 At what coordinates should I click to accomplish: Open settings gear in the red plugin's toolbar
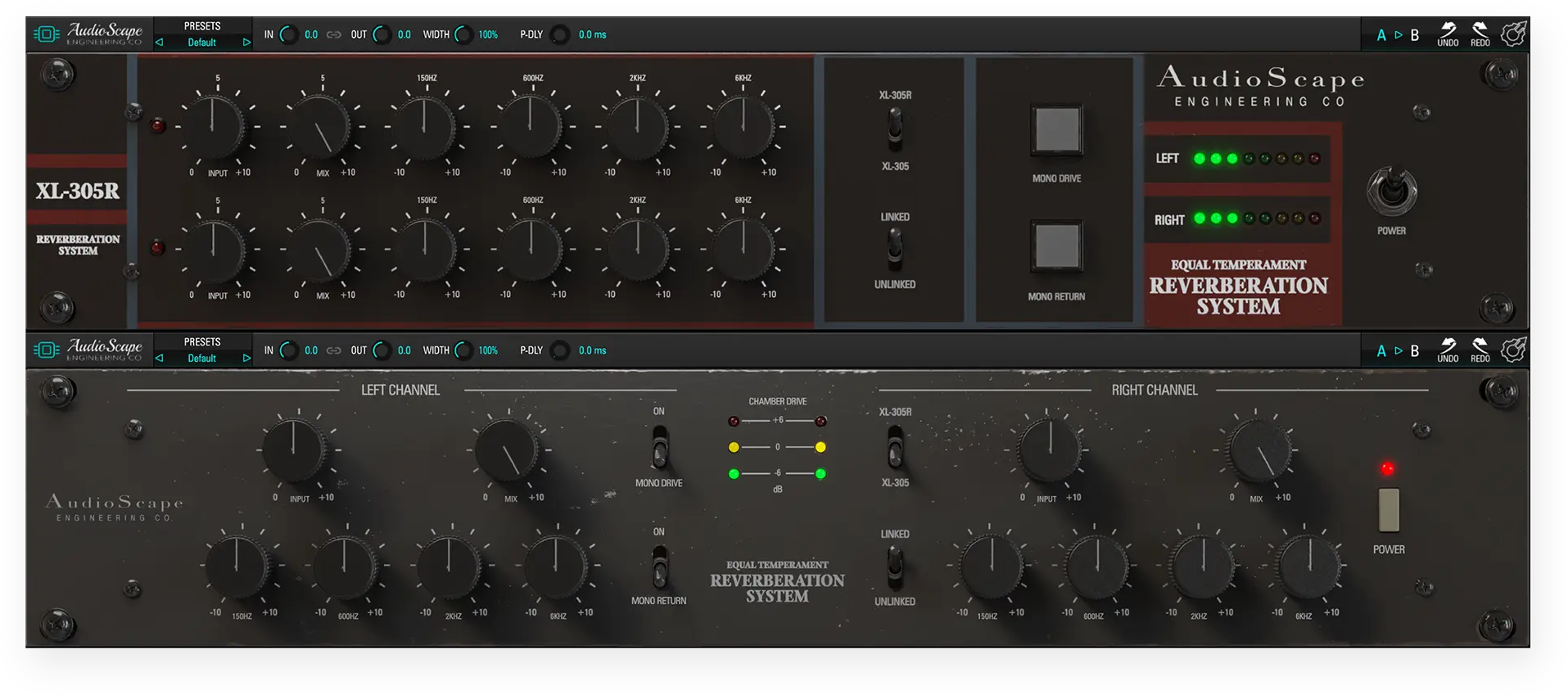point(1513,34)
